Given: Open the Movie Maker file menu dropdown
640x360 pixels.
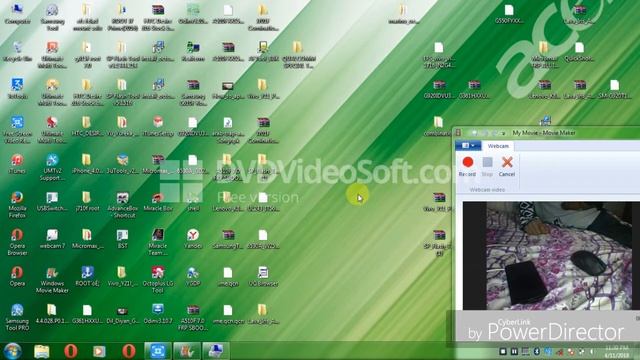Looking at the screenshot, I should (468, 146).
